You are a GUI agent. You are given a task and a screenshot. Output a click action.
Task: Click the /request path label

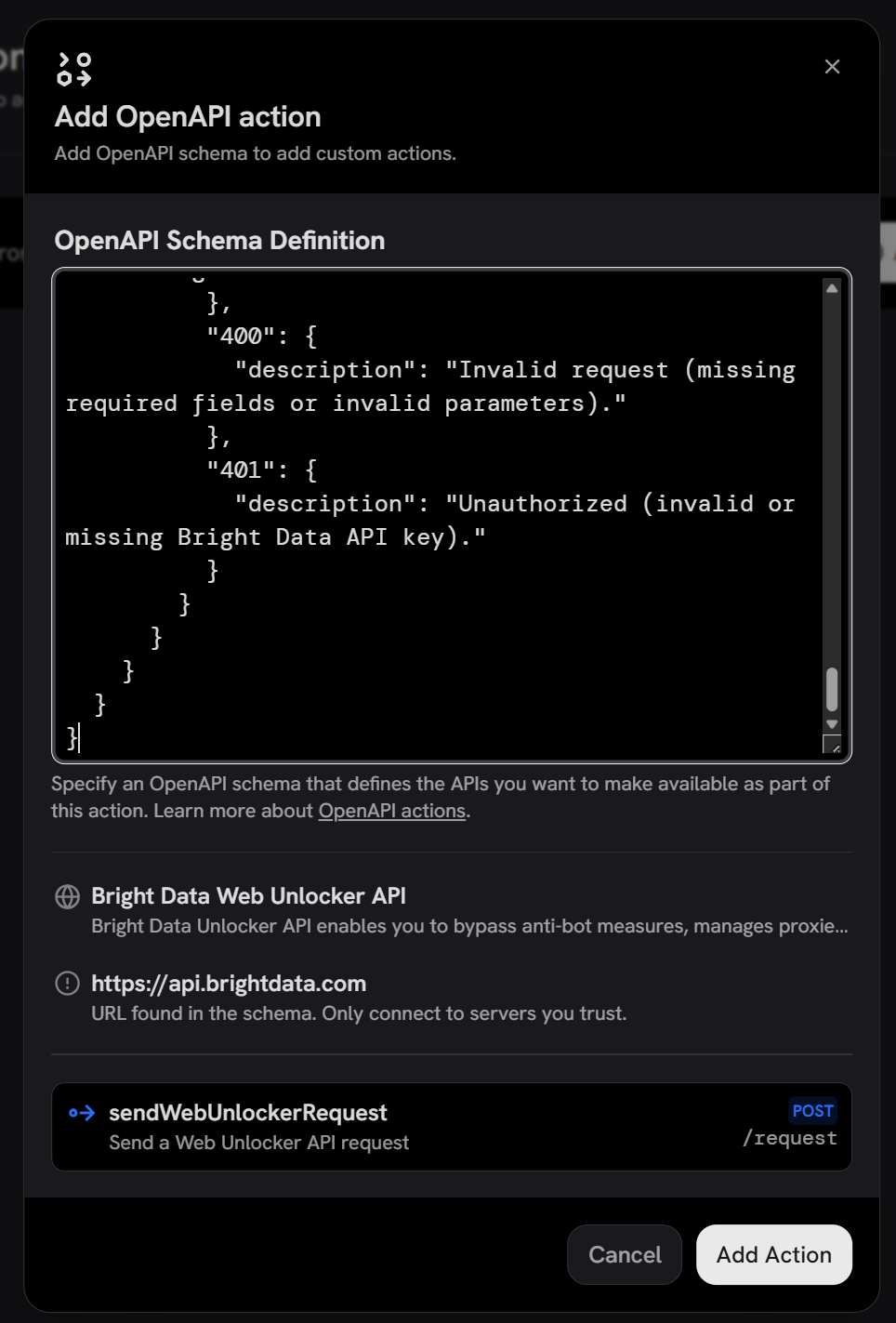[790, 1139]
